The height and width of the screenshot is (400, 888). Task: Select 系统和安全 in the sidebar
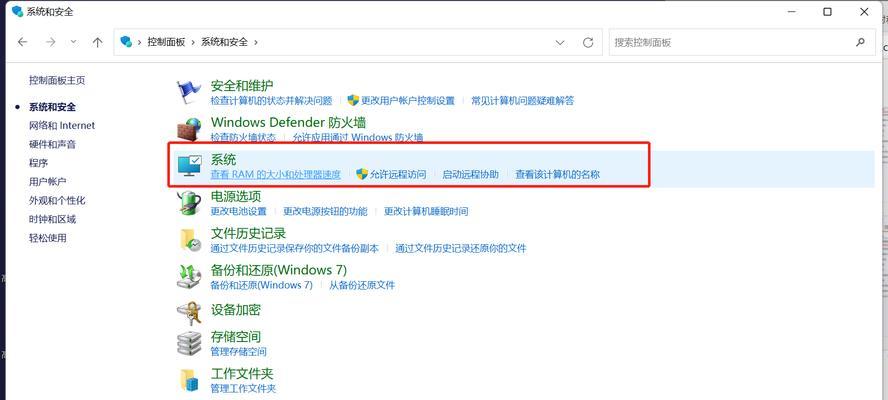coord(53,107)
